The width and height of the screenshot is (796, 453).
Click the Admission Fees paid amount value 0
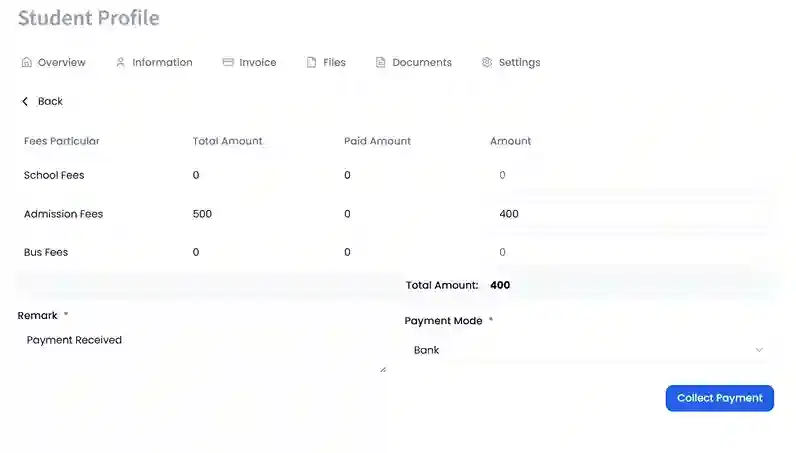click(347, 214)
